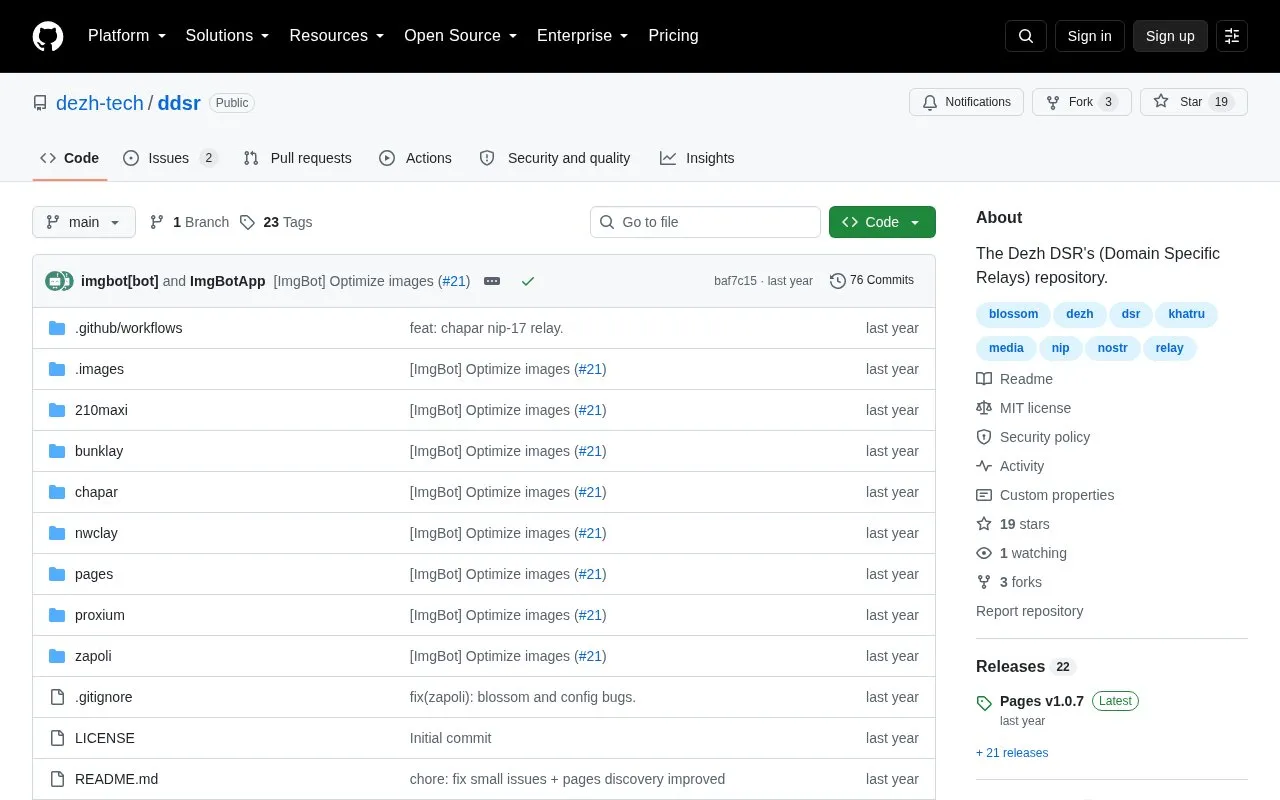Screen dimensions: 1280x800
Task: Open the MIT license link
Action: pyautogui.click(x=1023, y=408)
